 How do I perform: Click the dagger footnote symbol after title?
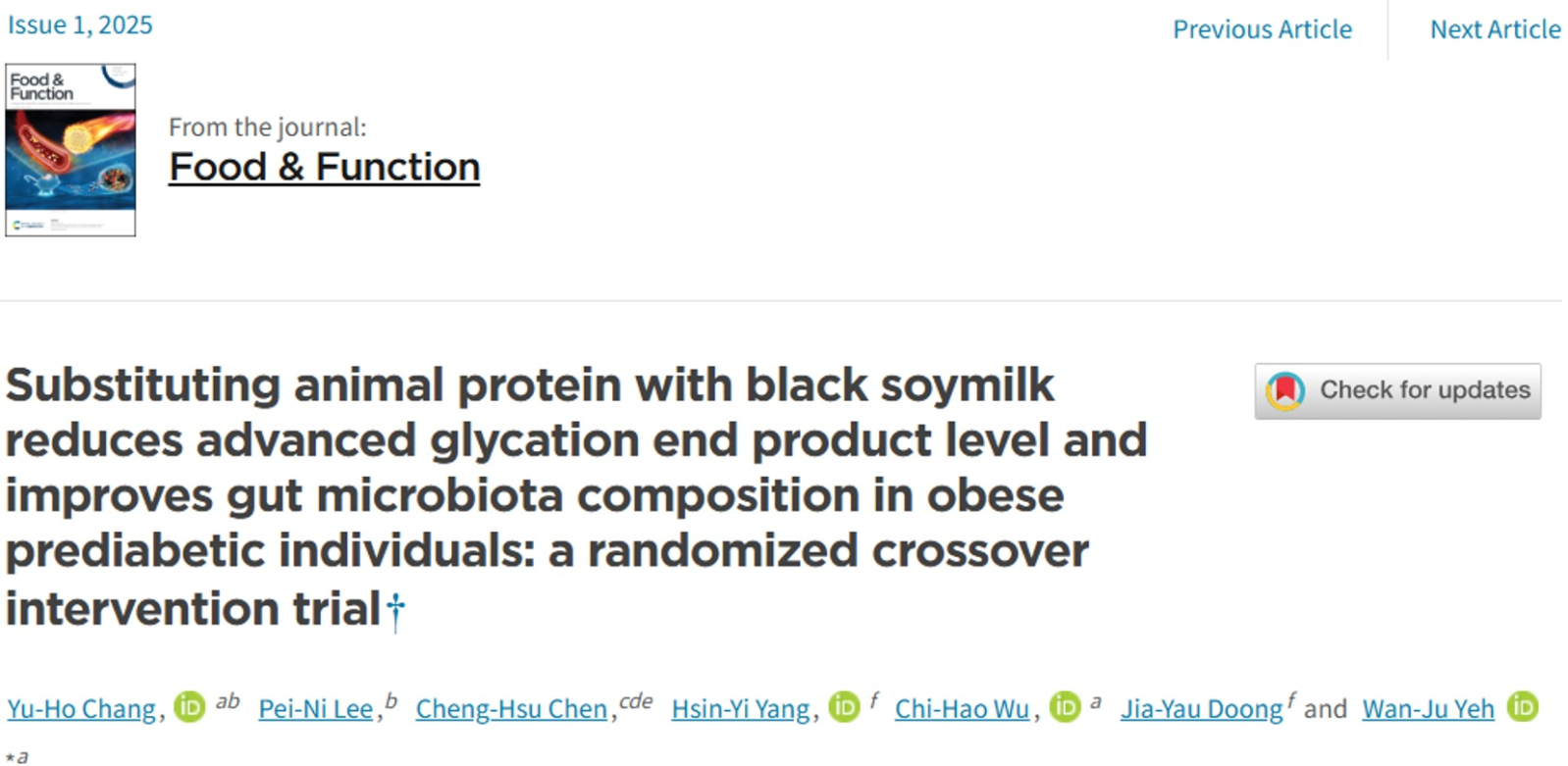[395, 610]
